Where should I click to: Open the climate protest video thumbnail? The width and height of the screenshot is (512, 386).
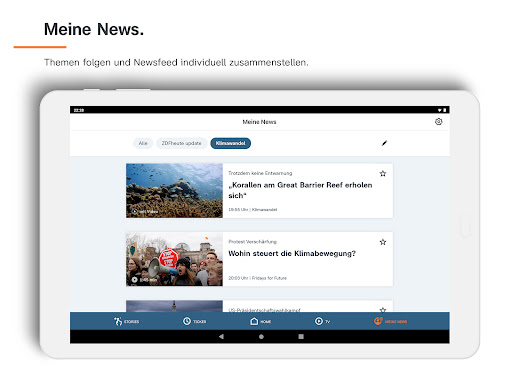tap(174, 259)
